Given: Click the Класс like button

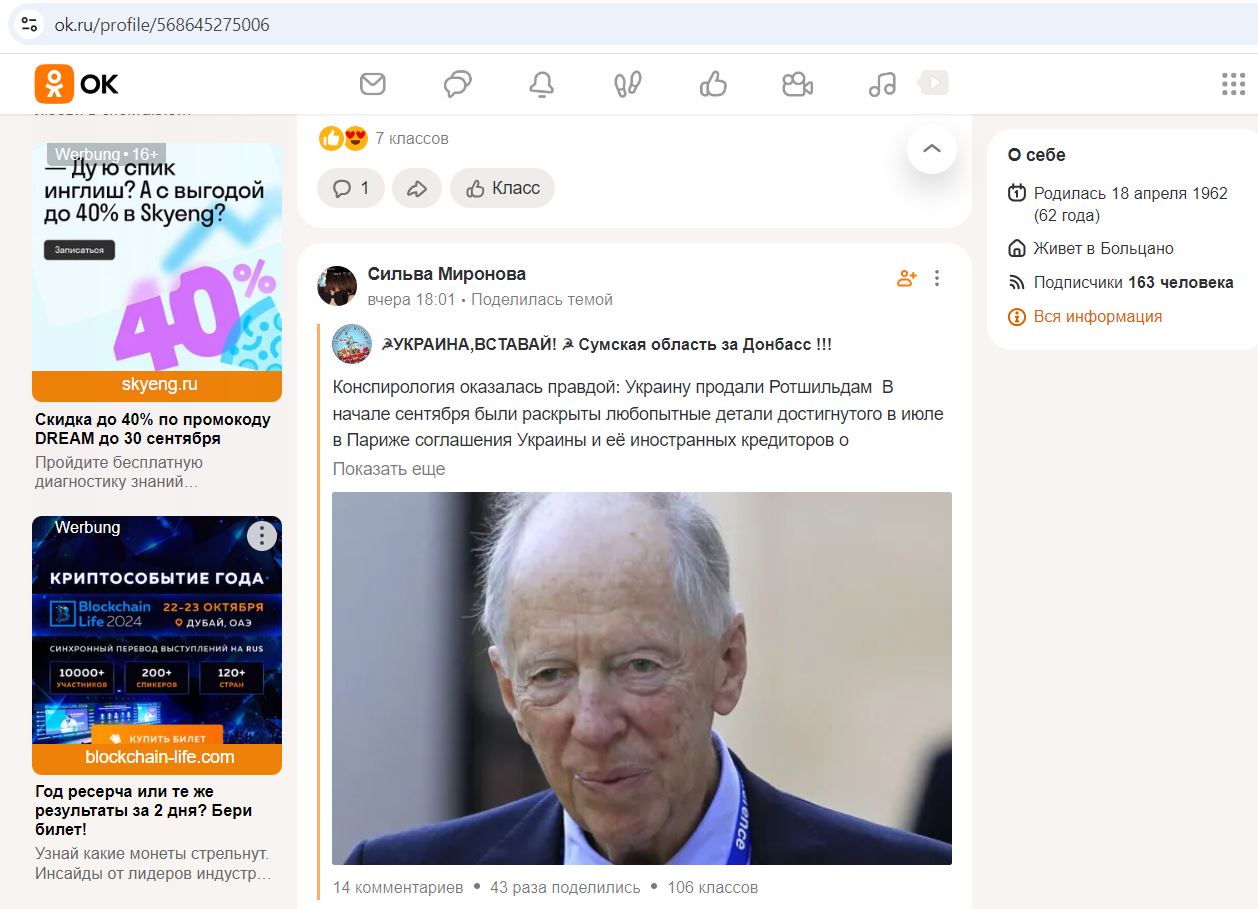Looking at the screenshot, I should [503, 188].
